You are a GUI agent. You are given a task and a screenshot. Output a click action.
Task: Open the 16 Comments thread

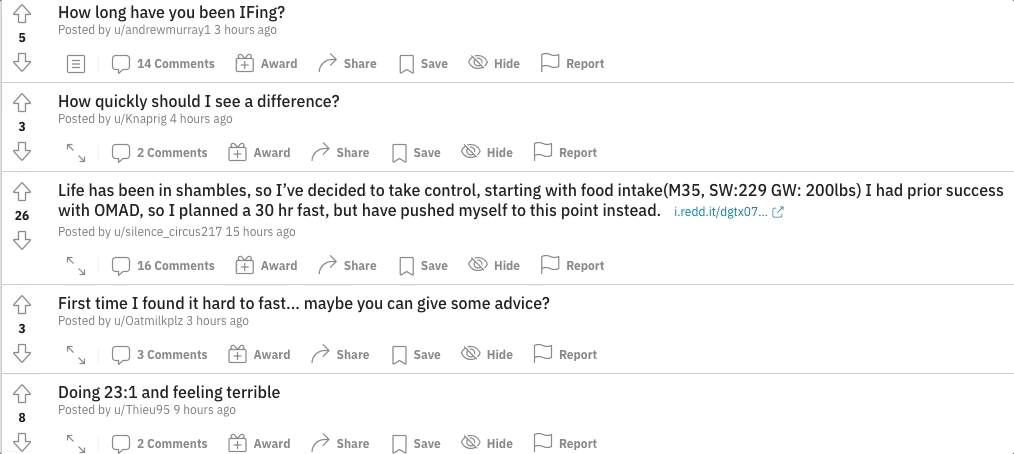(163, 265)
